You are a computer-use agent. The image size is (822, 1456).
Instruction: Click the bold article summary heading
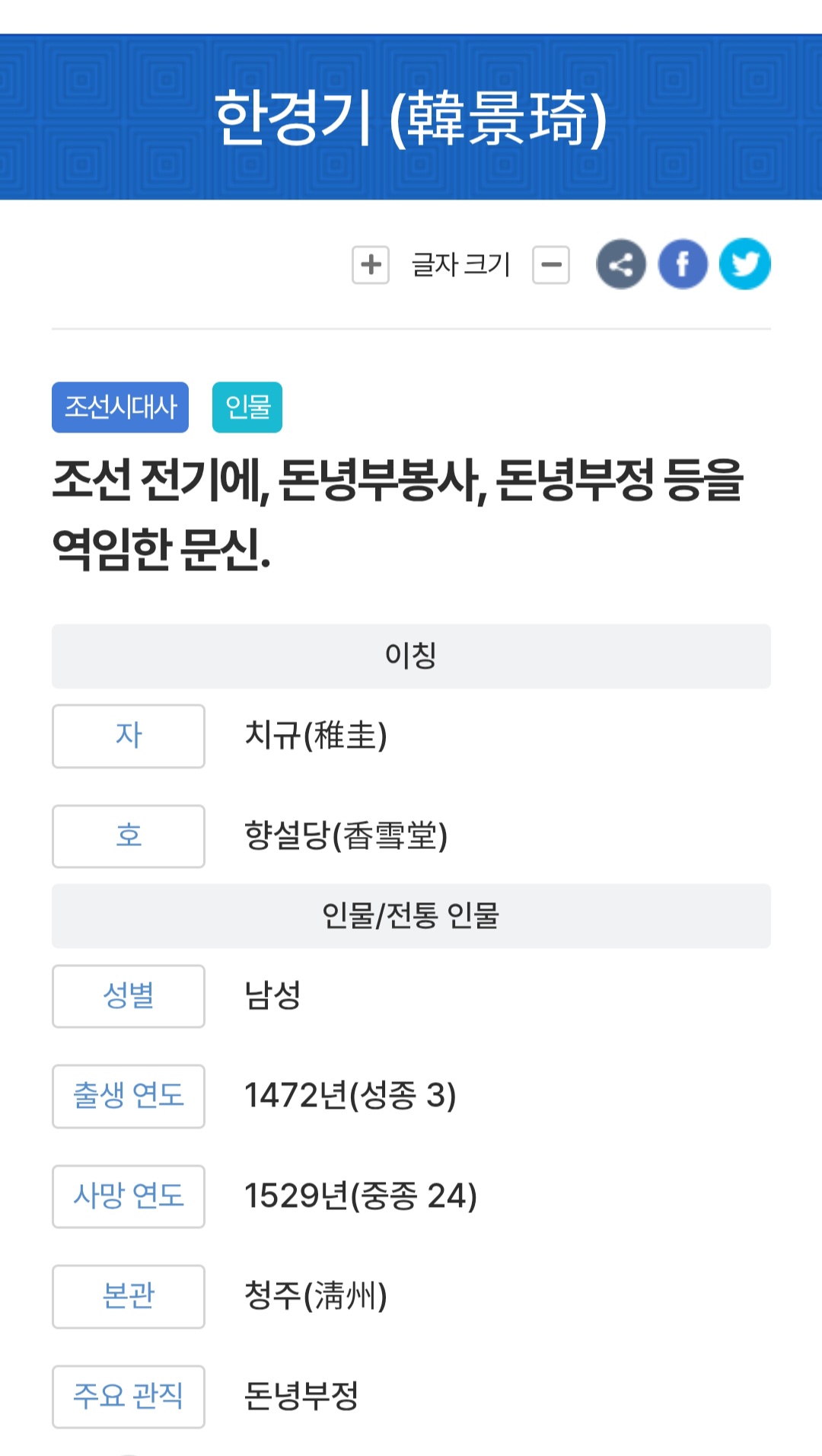coord(396,514)
